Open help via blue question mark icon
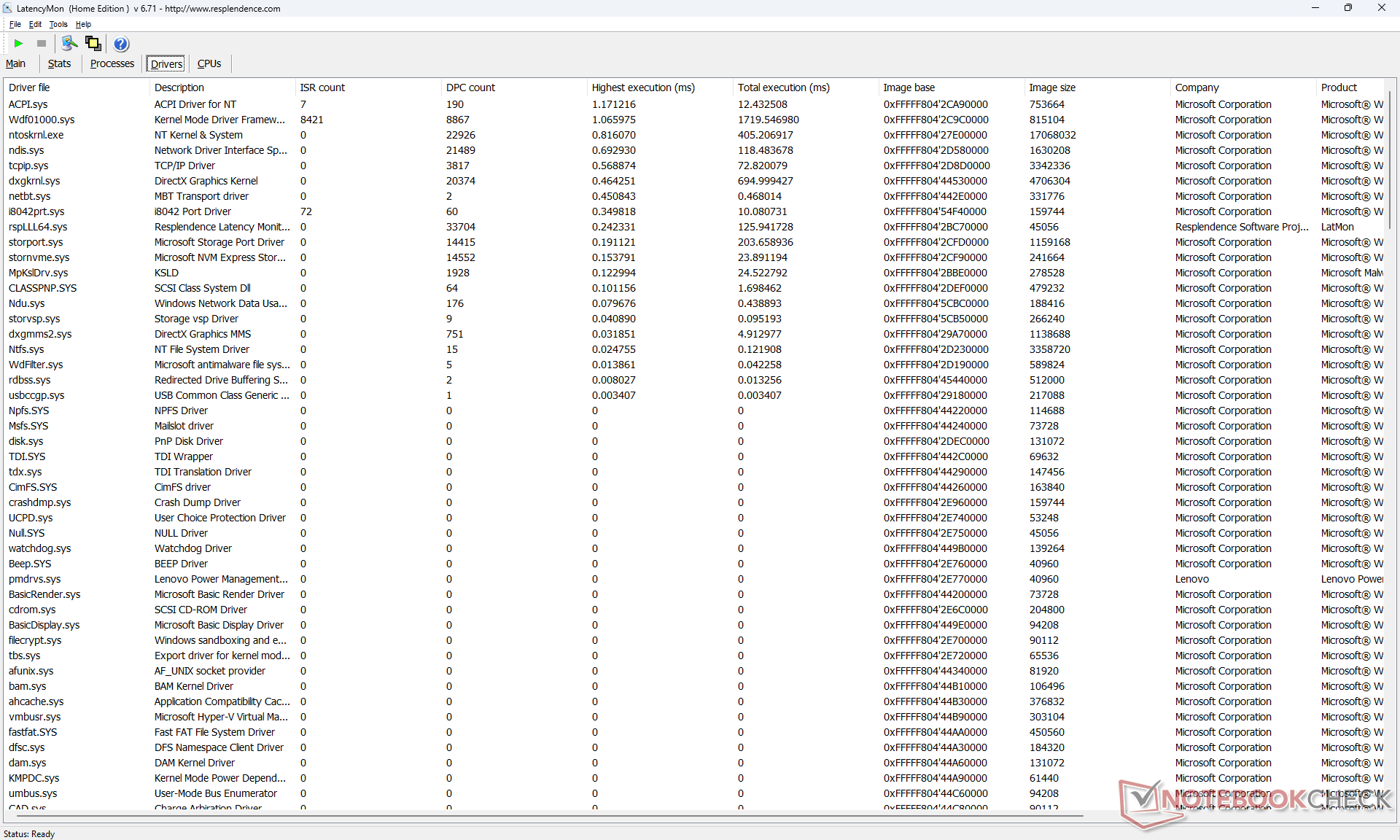 pyautogui.click(x=121, y=44)
